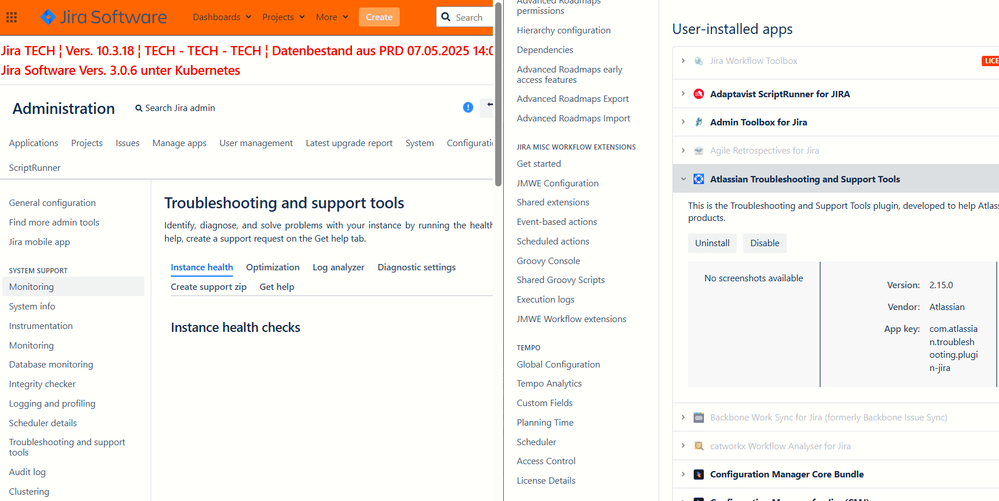Click catworkx Workflow Analyser icon
The height and width of the screenshot is (501, 999).
[699, 446]
